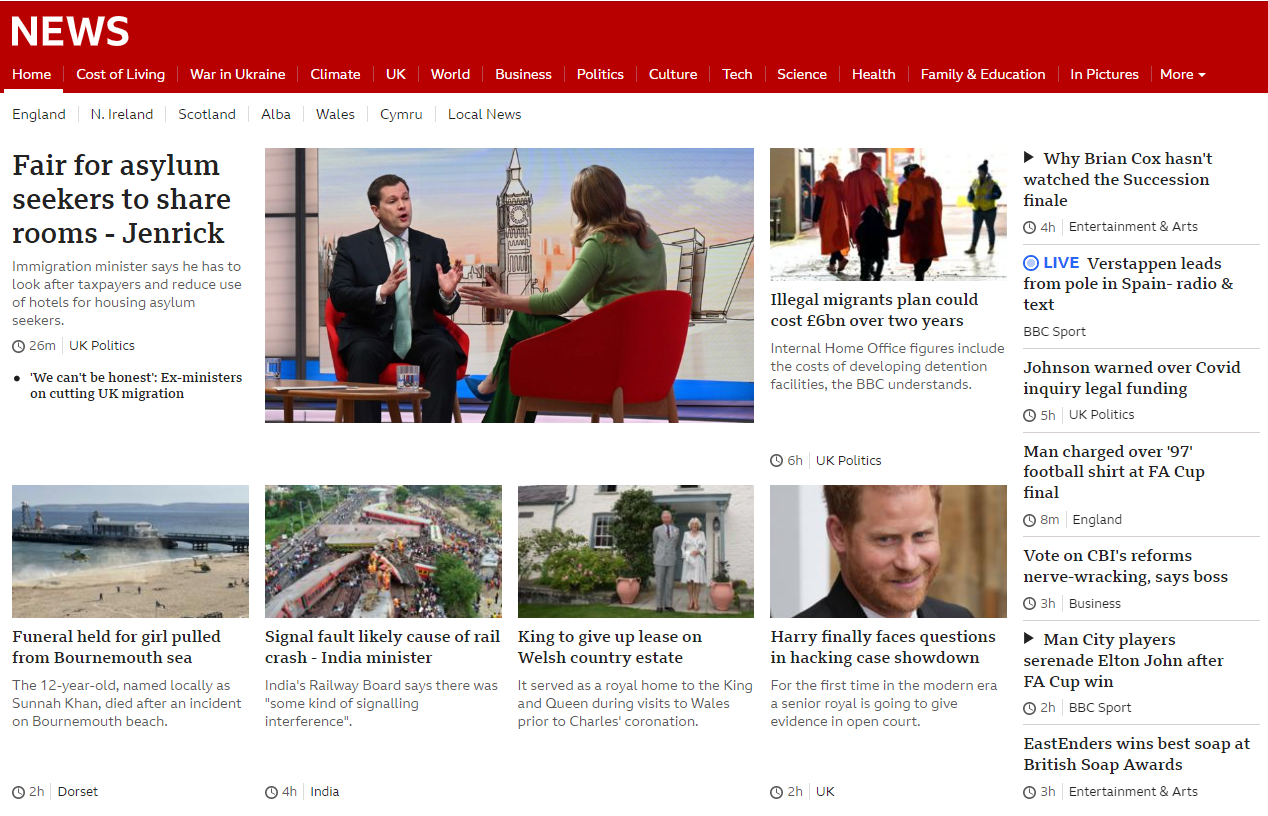This screenshot has height=816, width=1268.
Task: Click play icon beside Man City players story
Action: coord(1029,639)
